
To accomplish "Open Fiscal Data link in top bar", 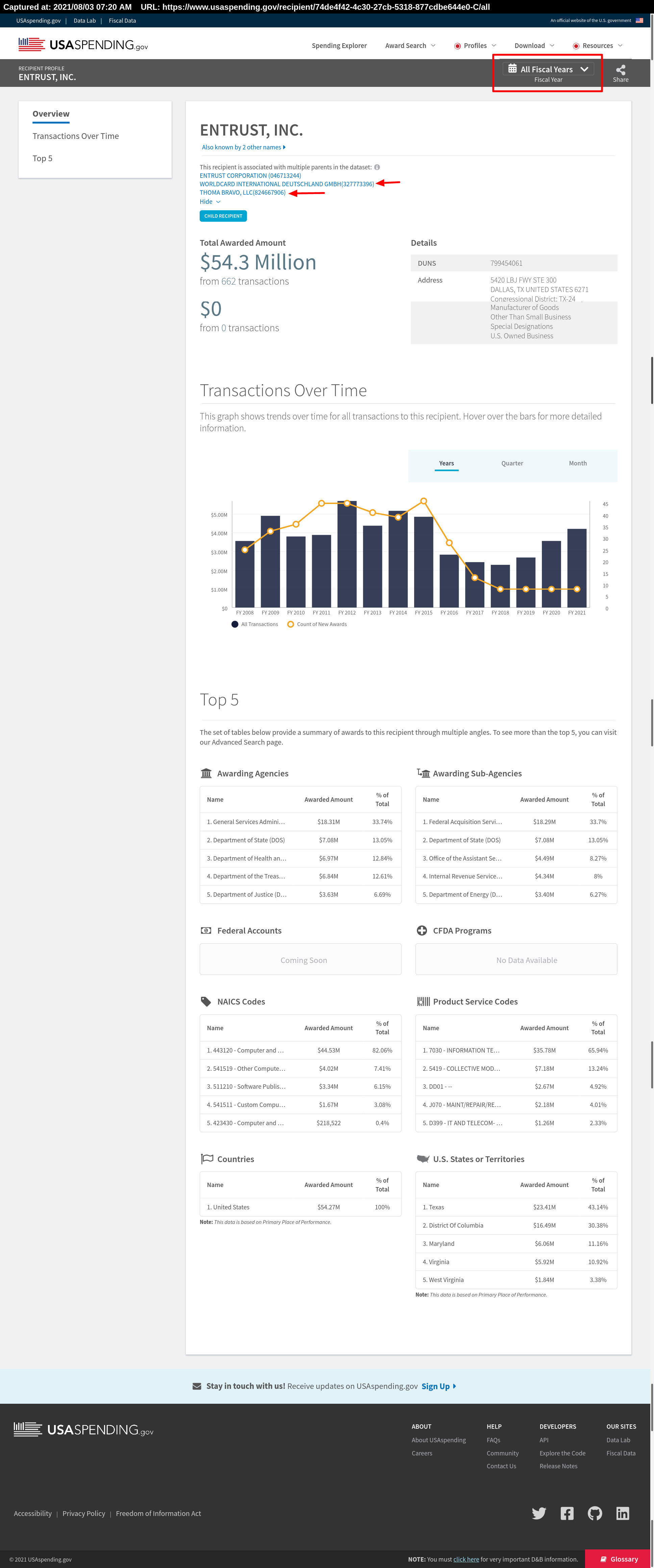I will coord(122,20).
